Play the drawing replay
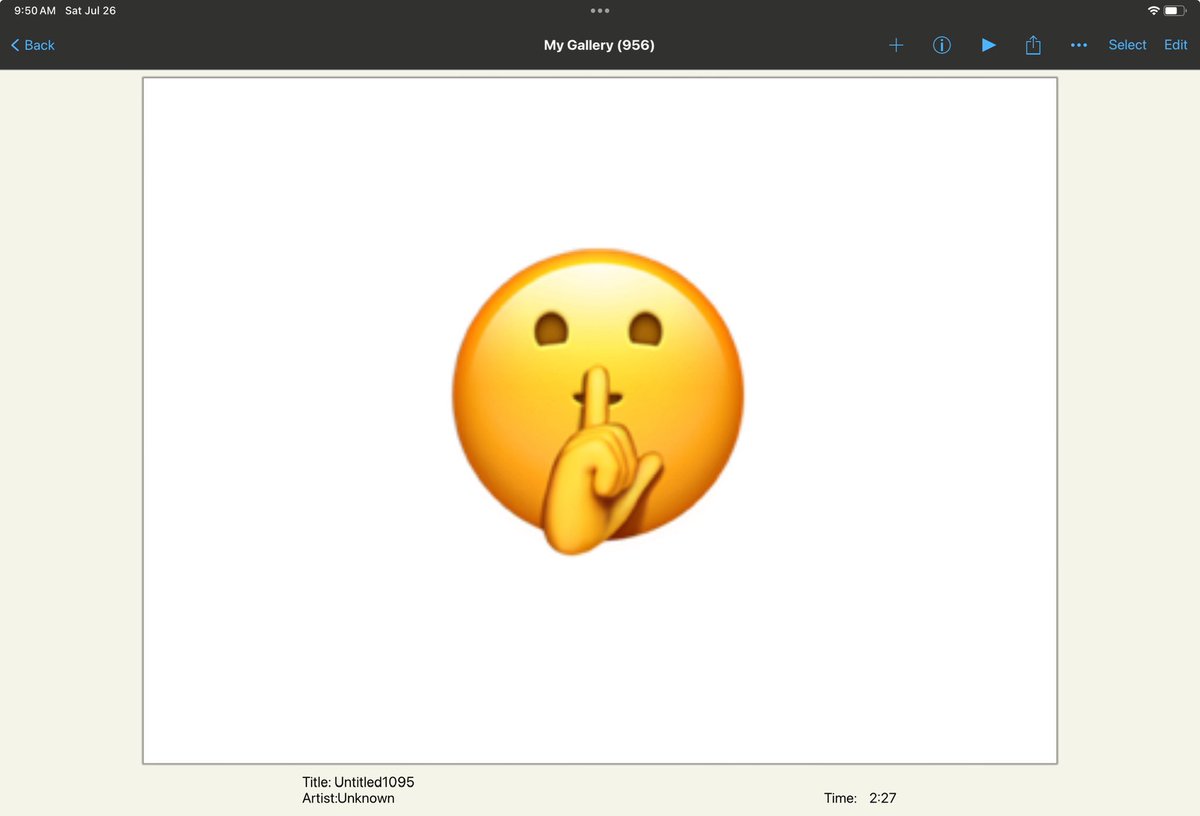 pyautogui.click(x=988, y=45)
